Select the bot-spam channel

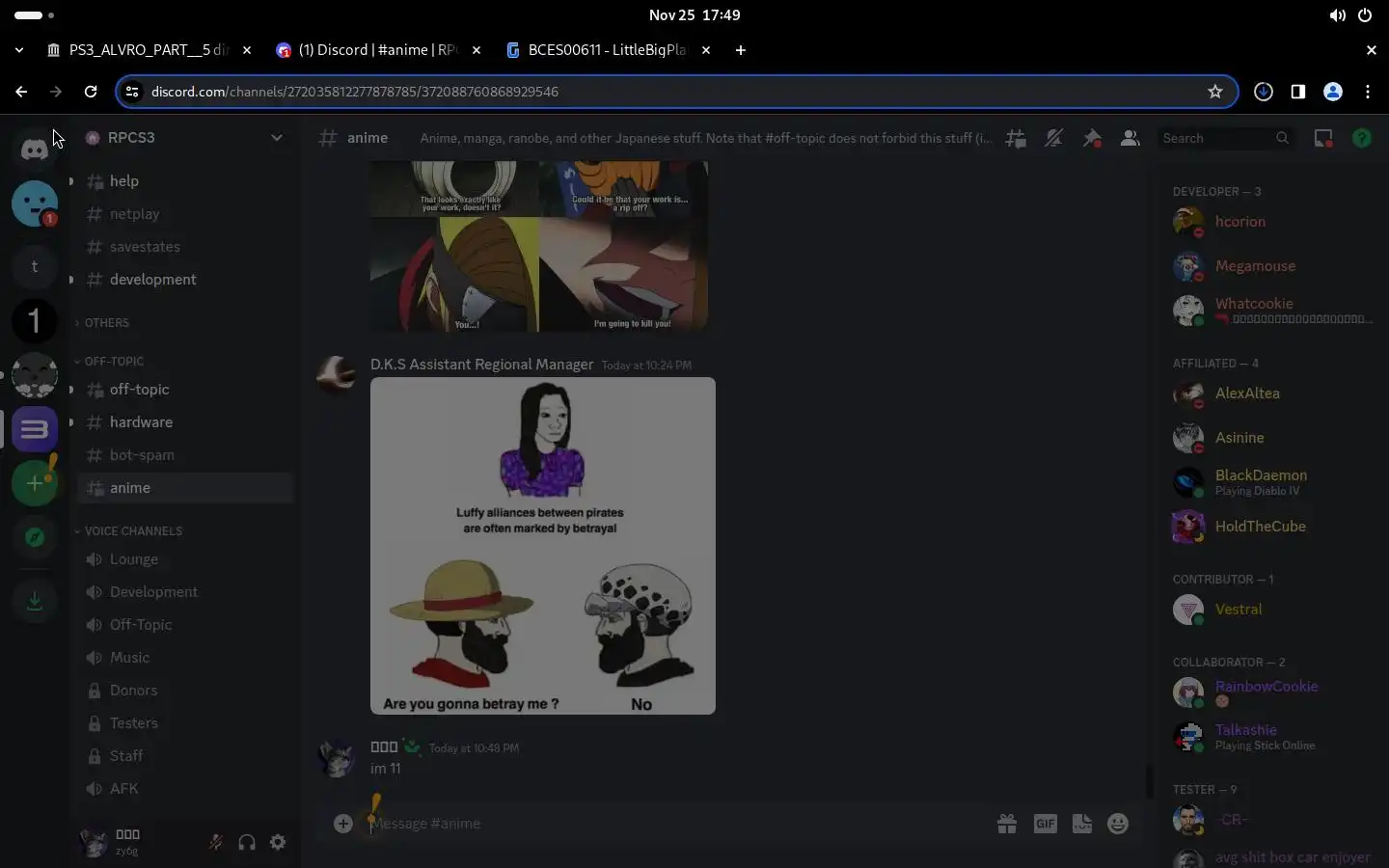tap(185, 455)
